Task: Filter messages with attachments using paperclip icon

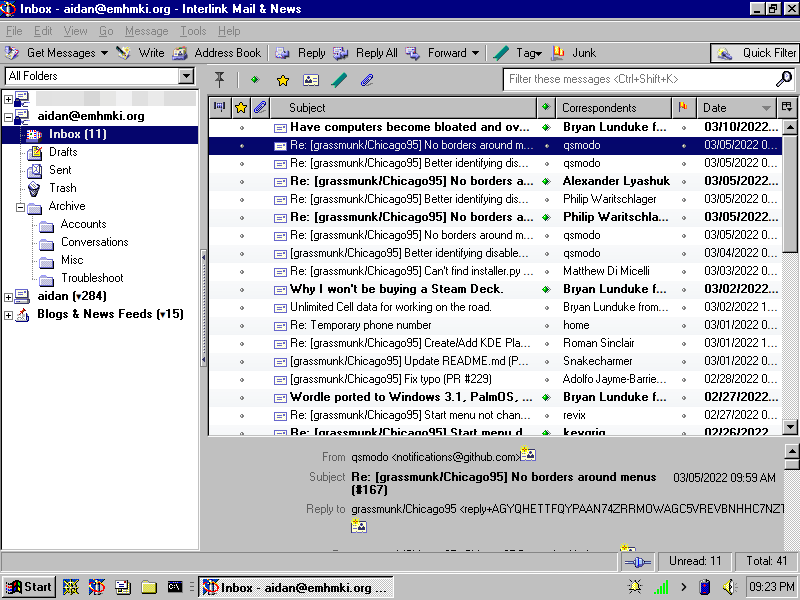Action: coord(367,80)
